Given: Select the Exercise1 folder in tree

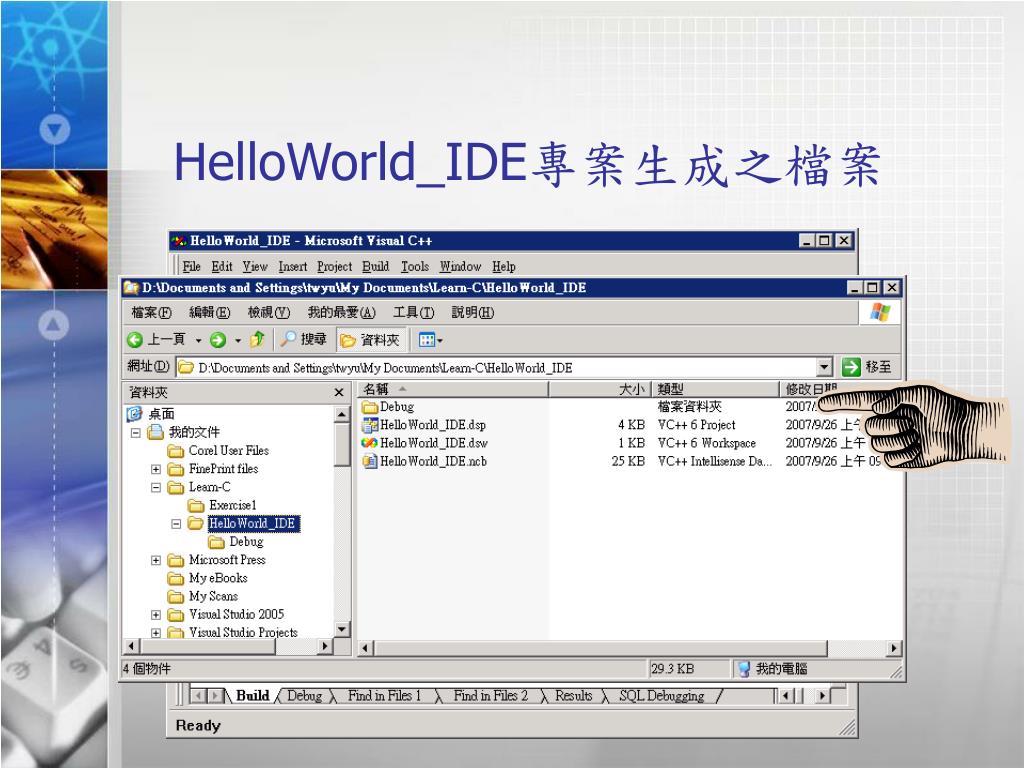Looking at the screenshot, I should [232, 505].
